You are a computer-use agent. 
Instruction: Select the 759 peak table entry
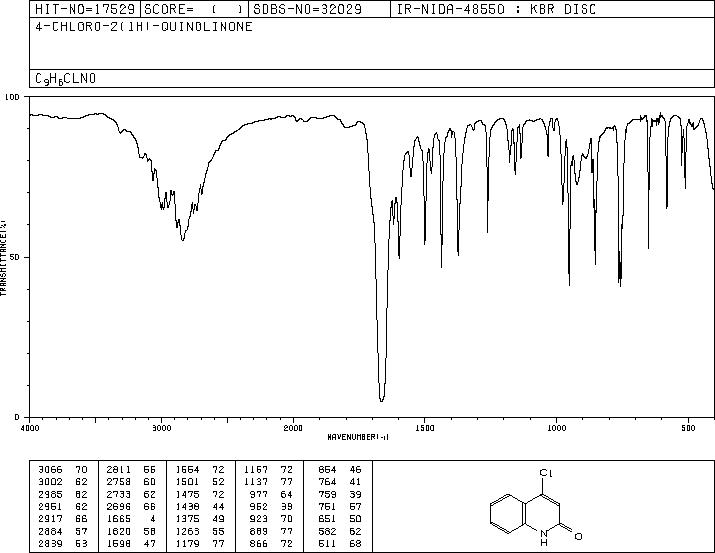click(x=340, y=494)
